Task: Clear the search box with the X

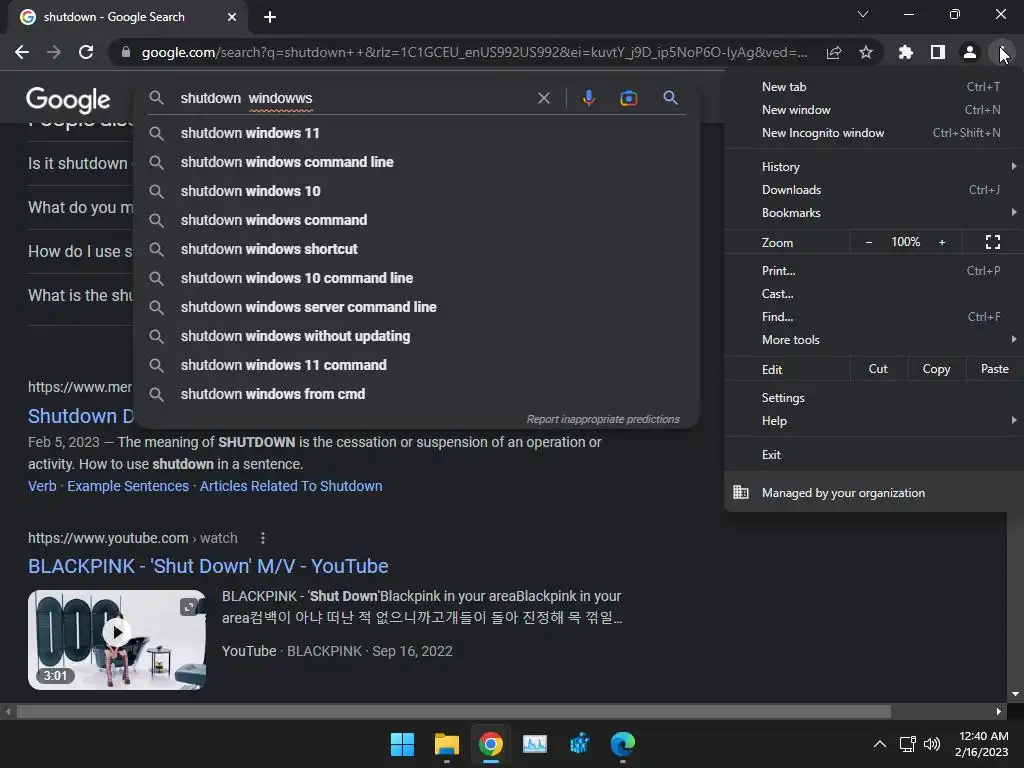Action: pos(543,98)
